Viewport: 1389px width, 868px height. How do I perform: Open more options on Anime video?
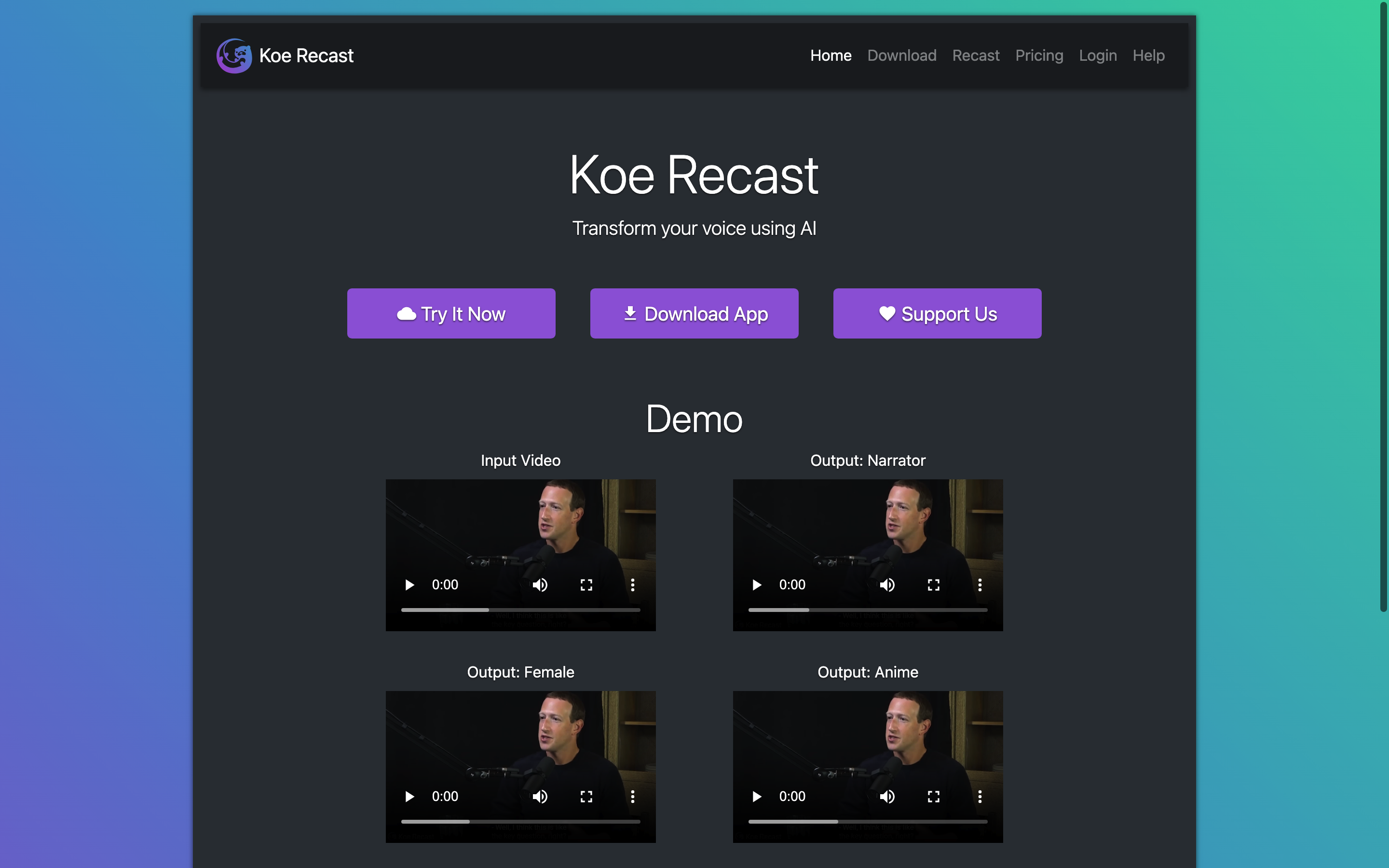[x=980, y=797]
